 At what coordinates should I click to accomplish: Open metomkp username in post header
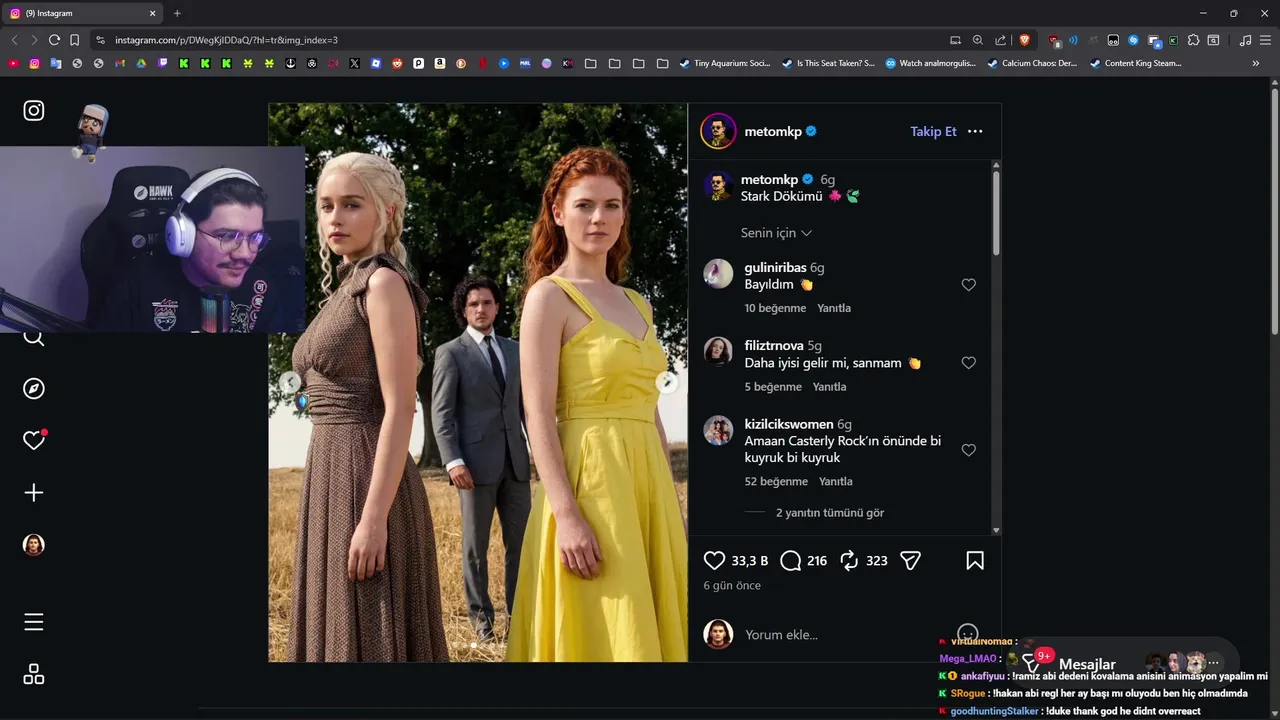pyautogui.click(x=773, y=131)
